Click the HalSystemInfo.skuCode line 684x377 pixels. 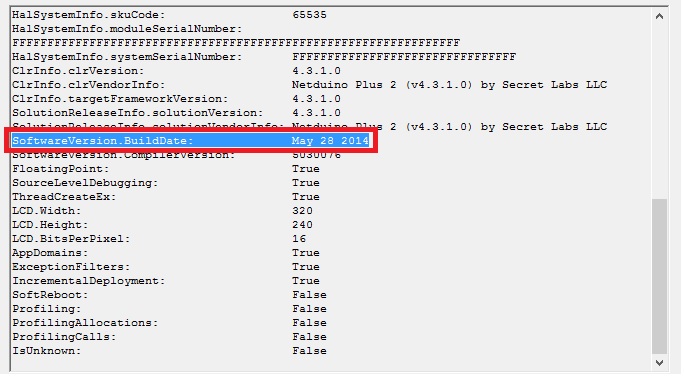click(x=169, y=15)
